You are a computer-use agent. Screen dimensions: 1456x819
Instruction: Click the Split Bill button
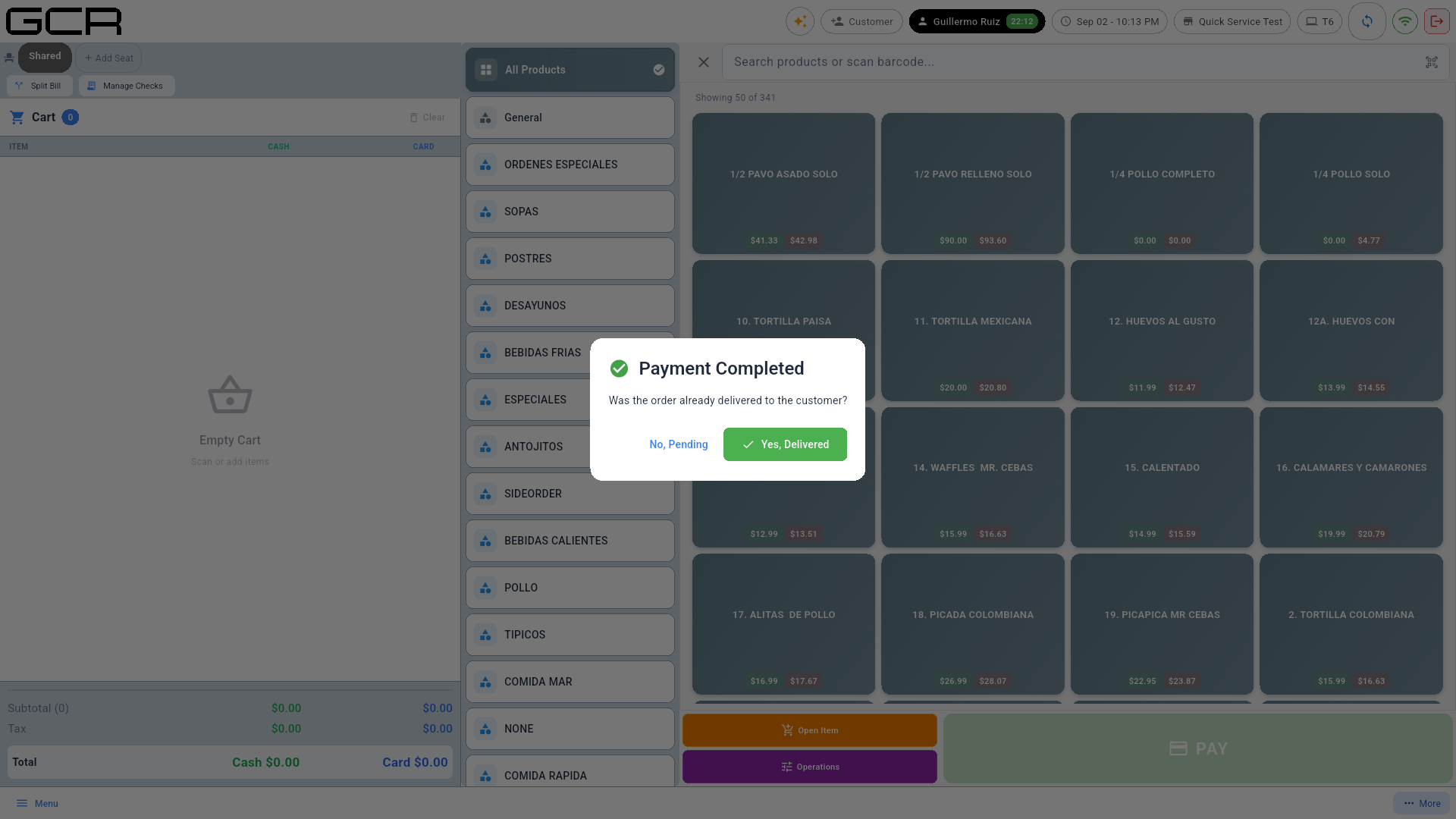point(39,86)
